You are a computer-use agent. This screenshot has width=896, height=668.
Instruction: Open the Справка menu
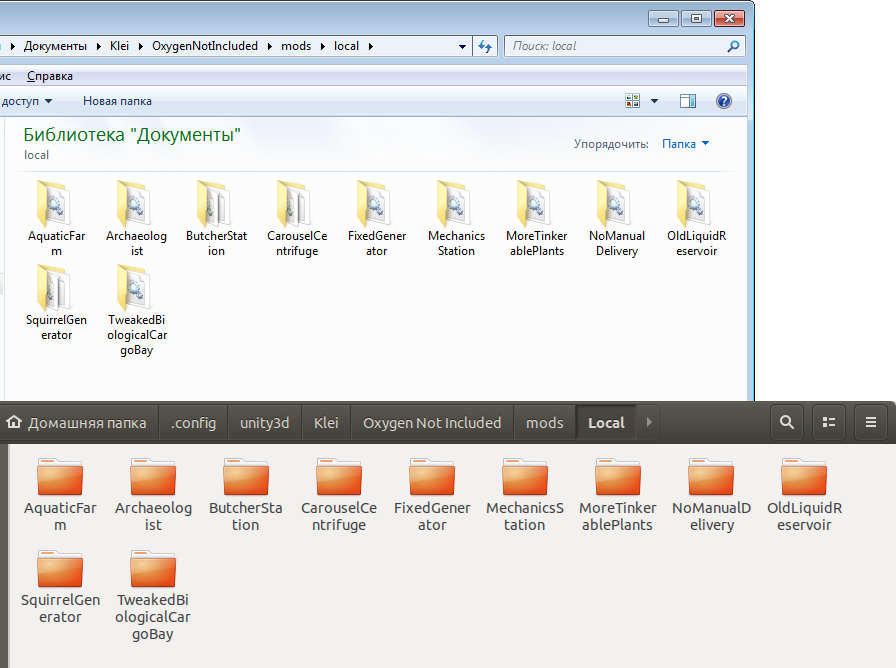coord(50,76)
